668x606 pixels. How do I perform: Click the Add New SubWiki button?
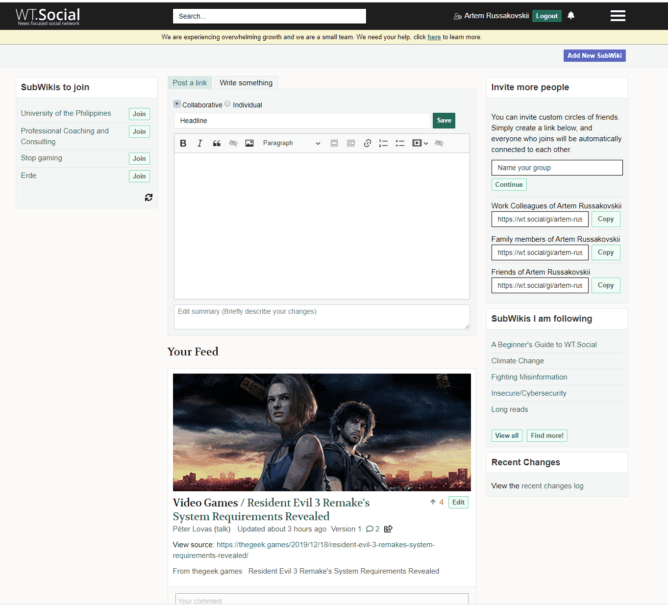pos(594,55)
